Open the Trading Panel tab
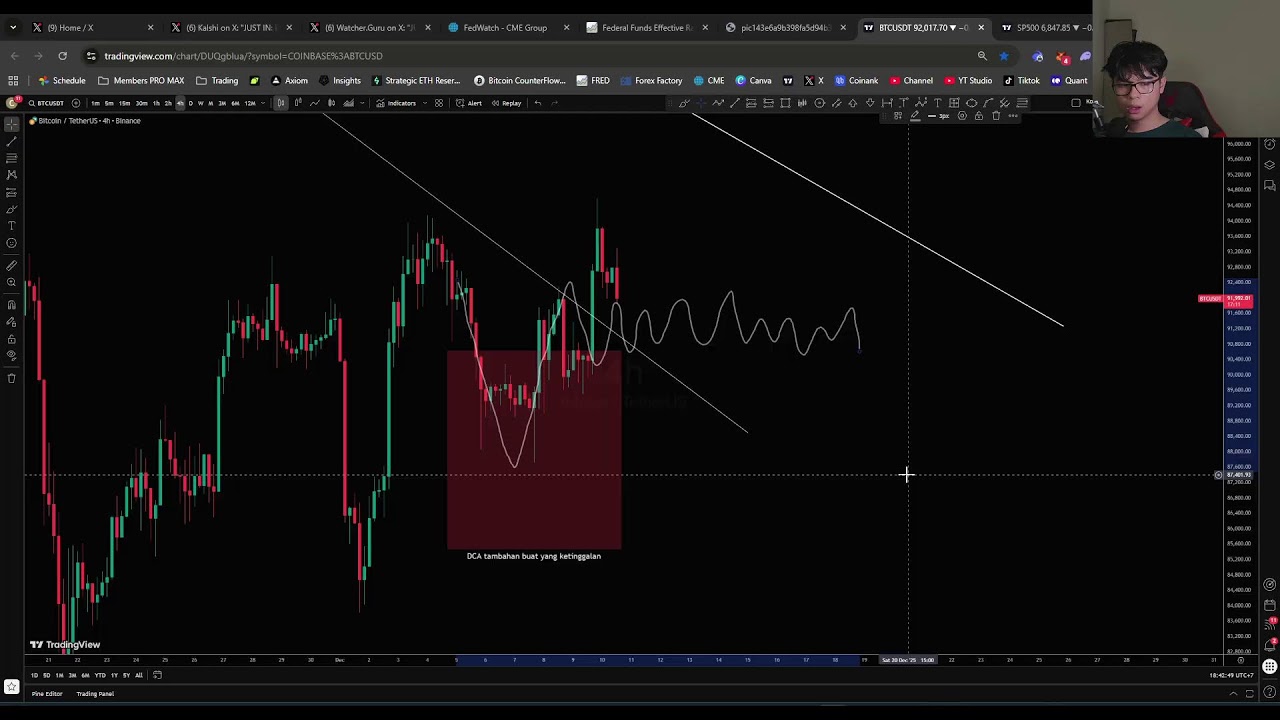Screen dimensions: 1280x720 pyautogui.click(x=95, y=694)
